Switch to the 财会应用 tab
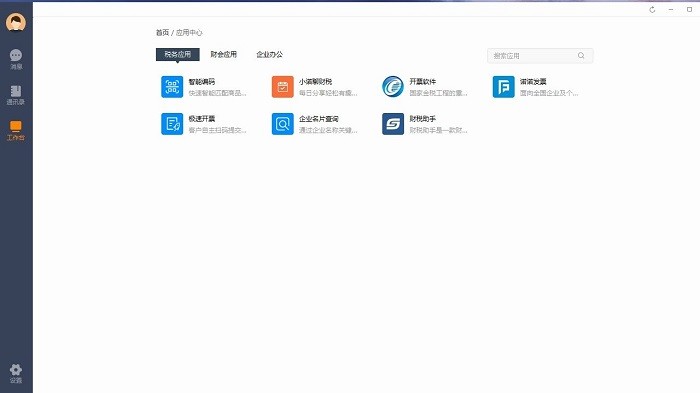Image resolution: width=700 pixels, height=393 pixels. (x=224, y=54)
